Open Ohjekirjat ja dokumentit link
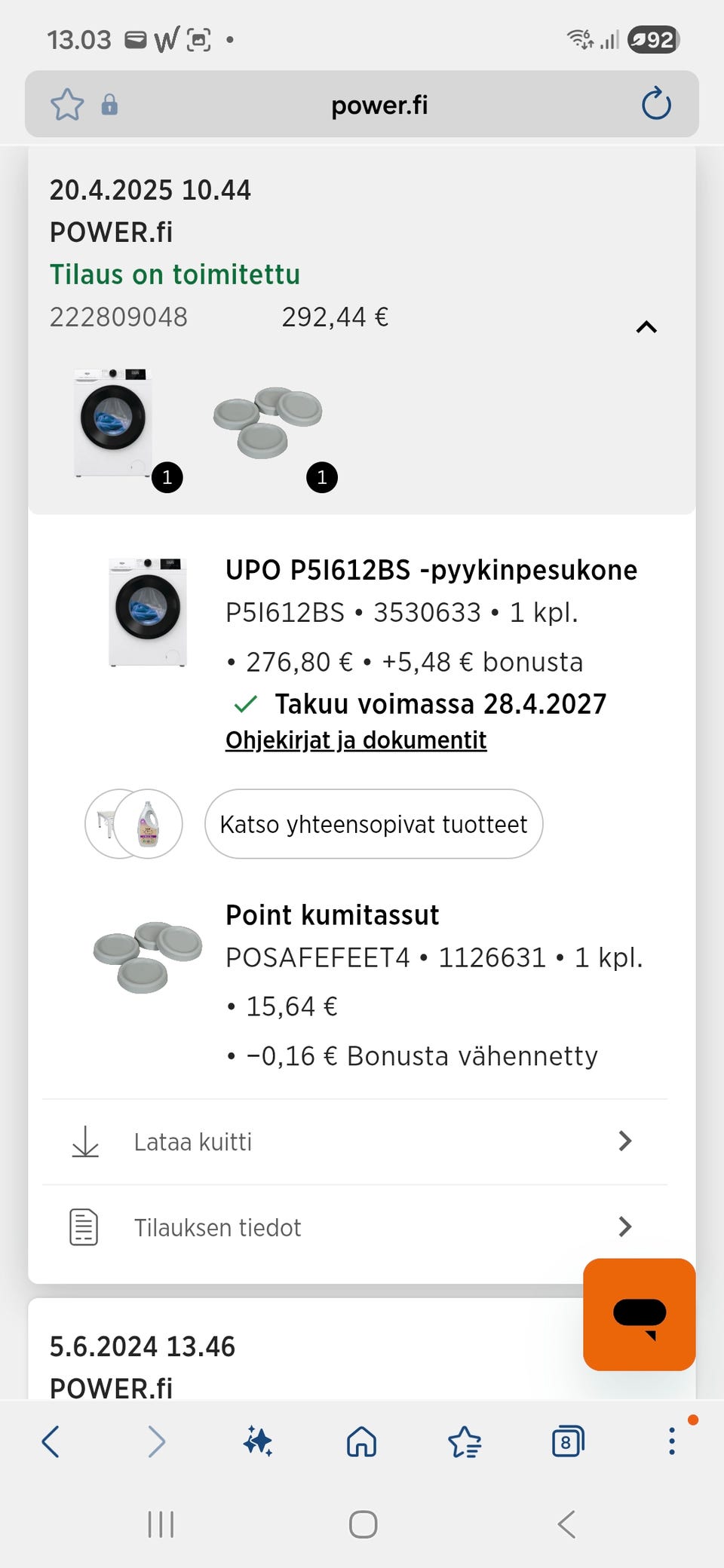 click(356, 740)
